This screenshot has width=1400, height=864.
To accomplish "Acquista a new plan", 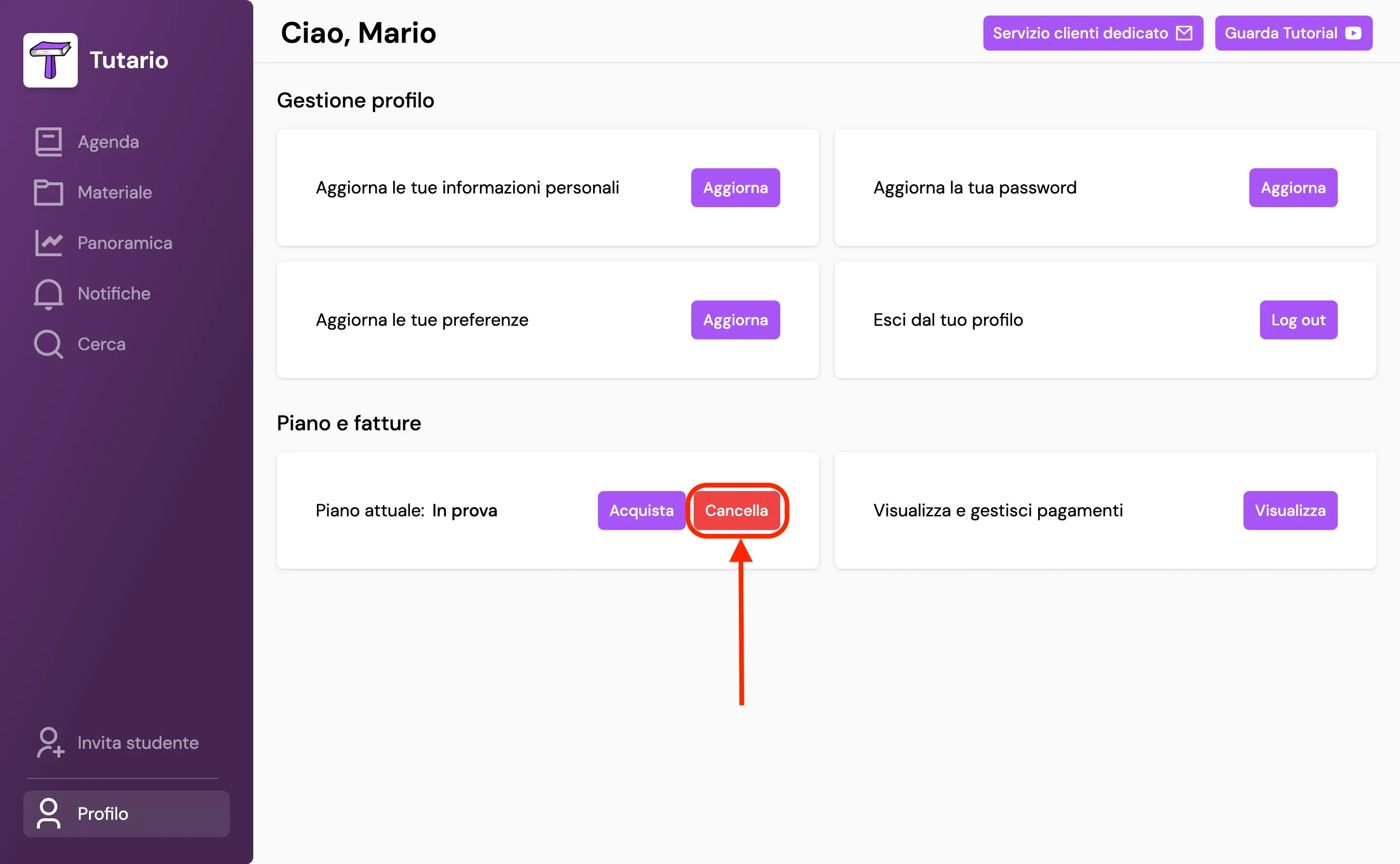I will click(642, 511).
